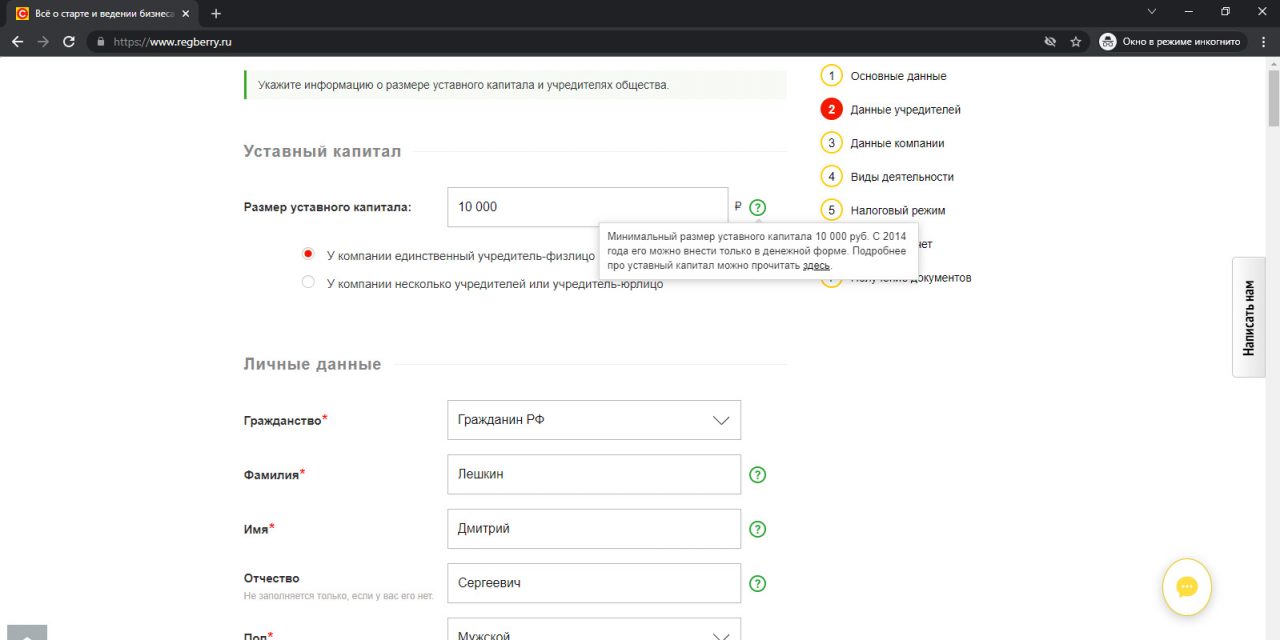Click the 'здесь' link in tooltip
Viewport: 1280px width, 640px height.
[x=816, y=266]
